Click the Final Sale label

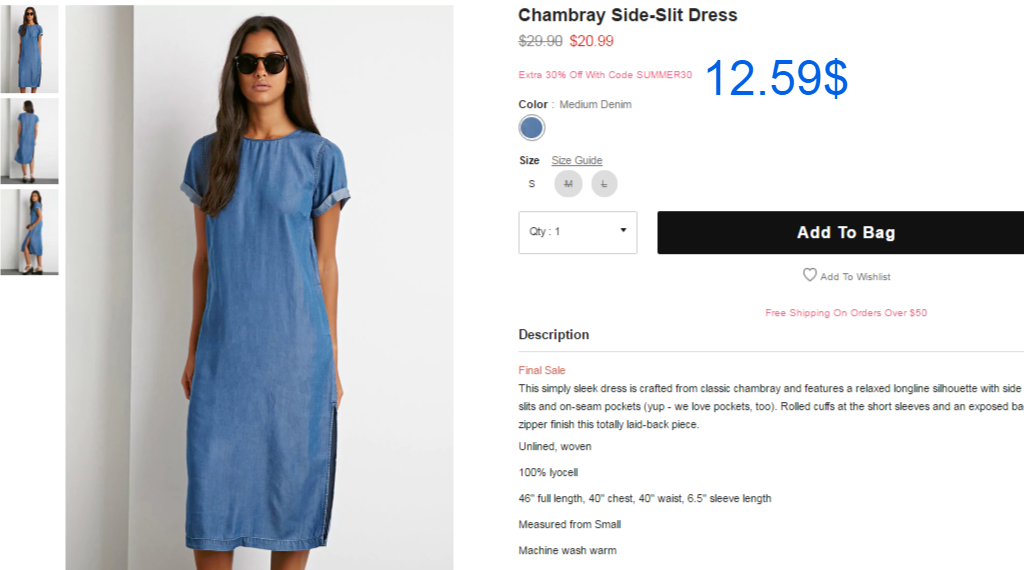pos(541,370)
